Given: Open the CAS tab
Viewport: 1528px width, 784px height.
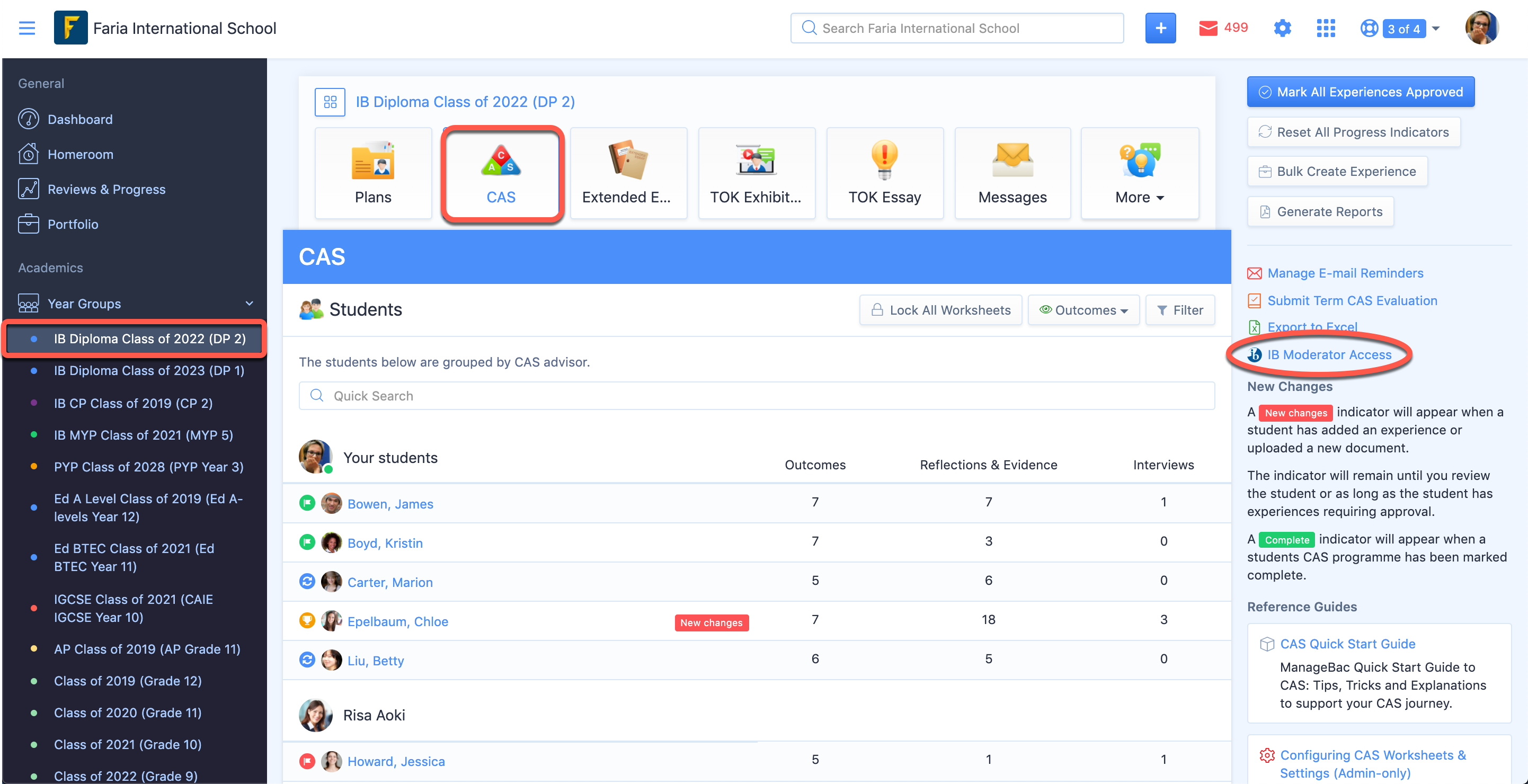Looking at the screenshot, I should [501, 173].
